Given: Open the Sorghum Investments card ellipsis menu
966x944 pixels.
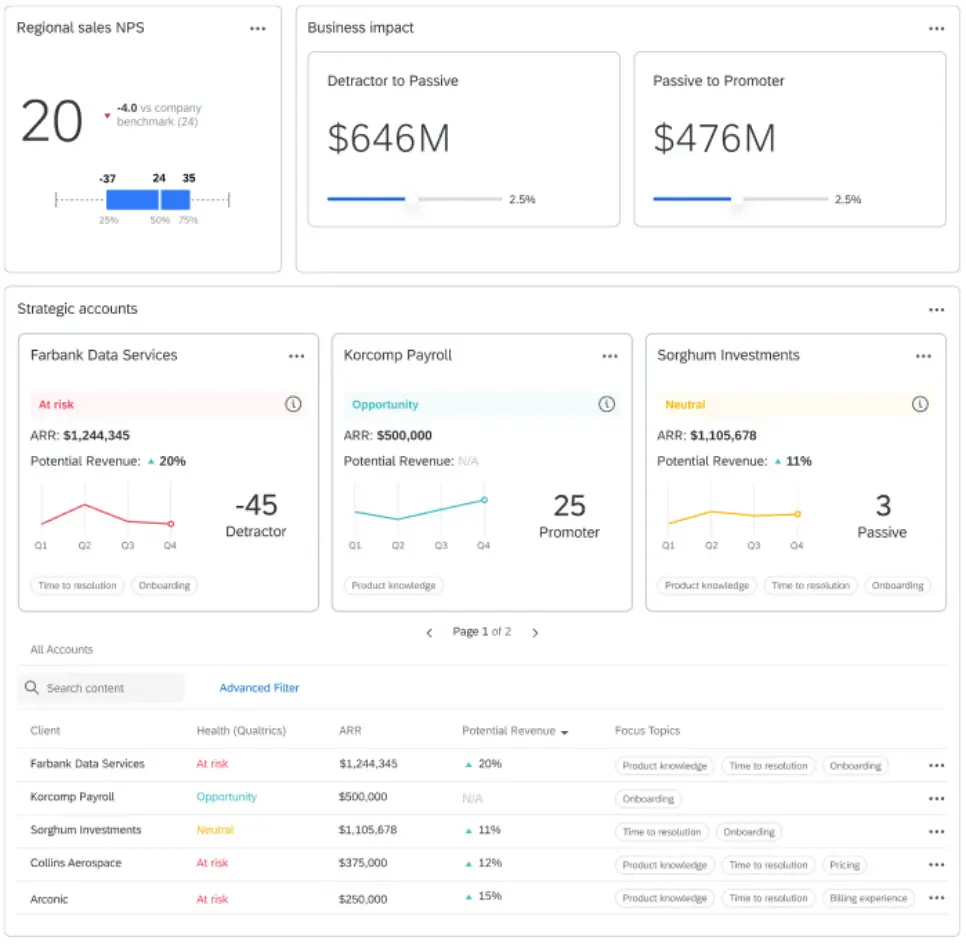Looking at the screenshot, I should tap(923, 355).
